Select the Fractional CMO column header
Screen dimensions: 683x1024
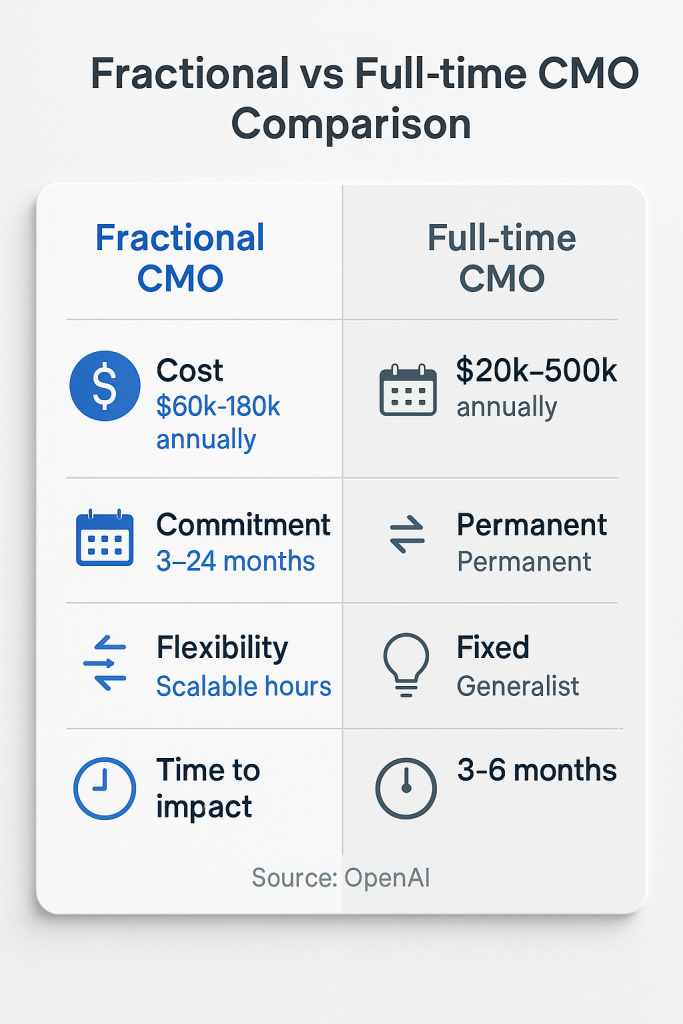(x=180, y=258)
